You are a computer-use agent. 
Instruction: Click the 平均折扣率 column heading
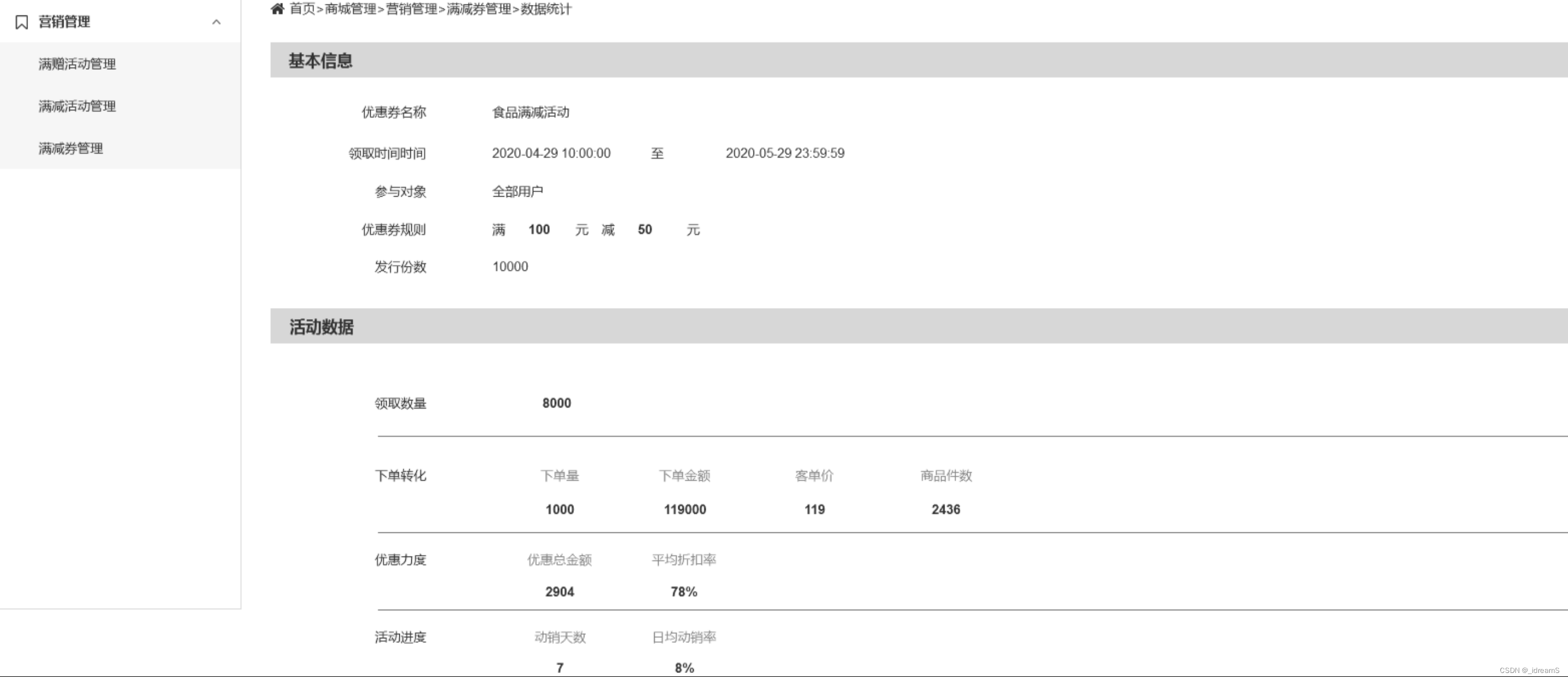pos(684,560)
